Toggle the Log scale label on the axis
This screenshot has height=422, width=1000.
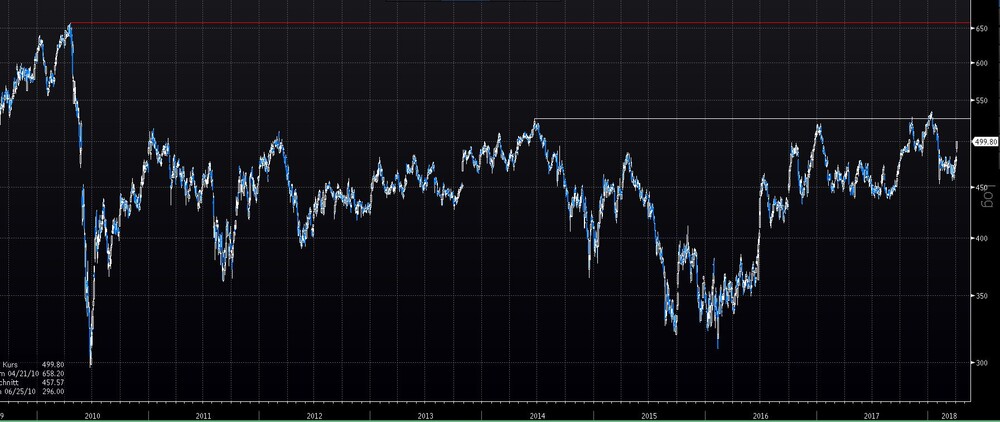pyautogui.click(x=987, y=195)
